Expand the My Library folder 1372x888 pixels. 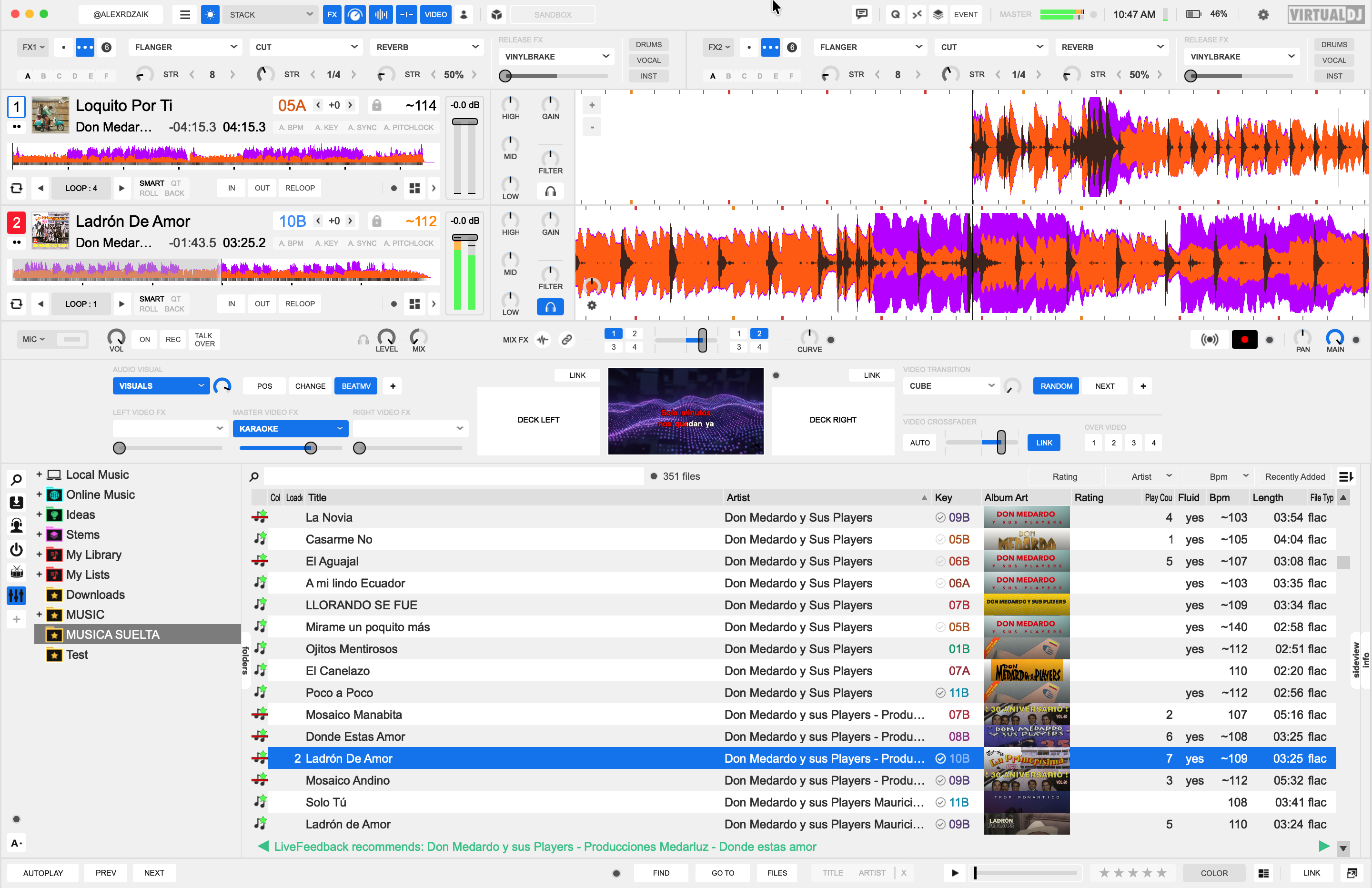39,555
